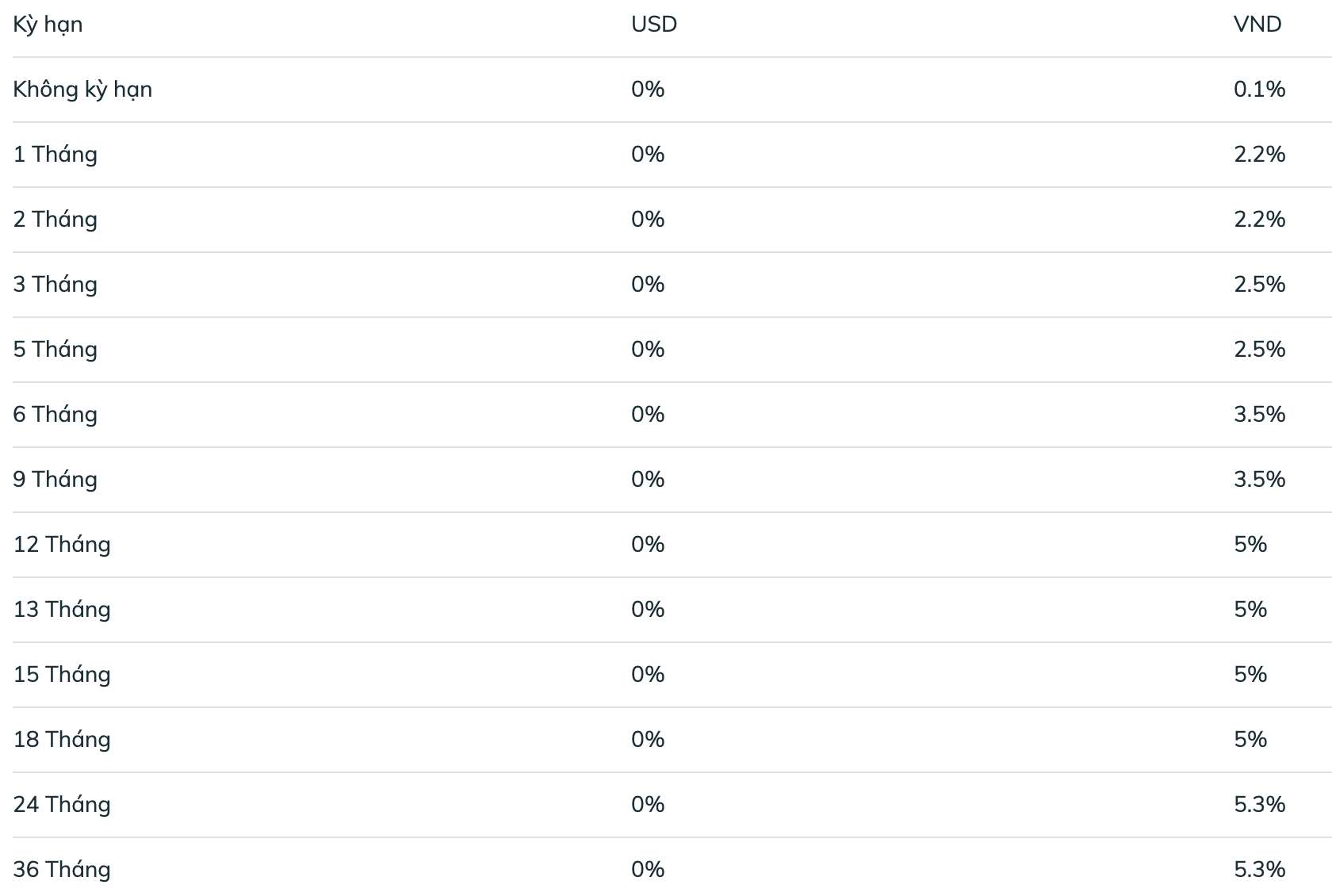Click the USD column header
1332x896 pixels.
pyautogui.click(x=654, y=25)
